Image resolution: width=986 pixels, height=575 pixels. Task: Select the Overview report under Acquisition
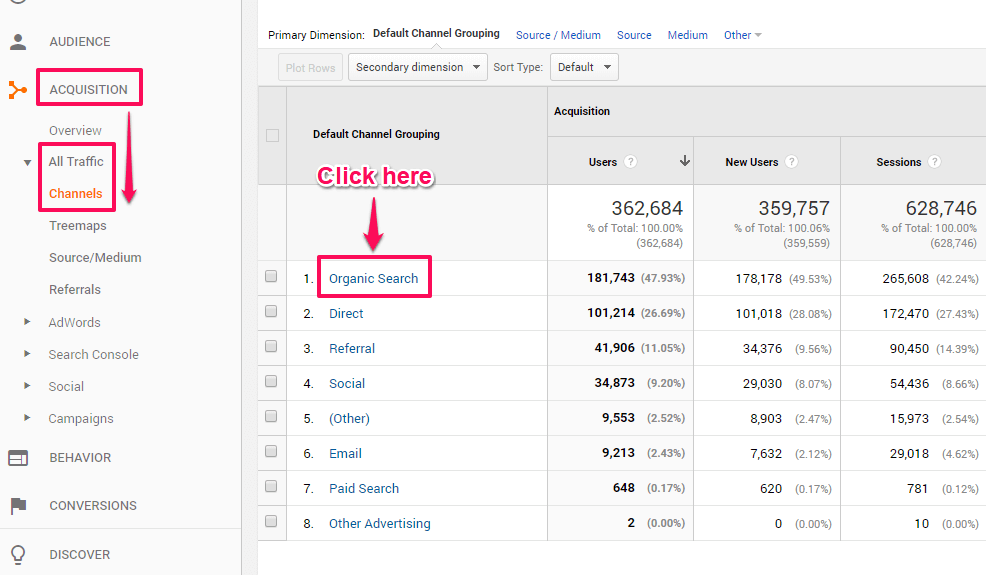tap(75, 131)
